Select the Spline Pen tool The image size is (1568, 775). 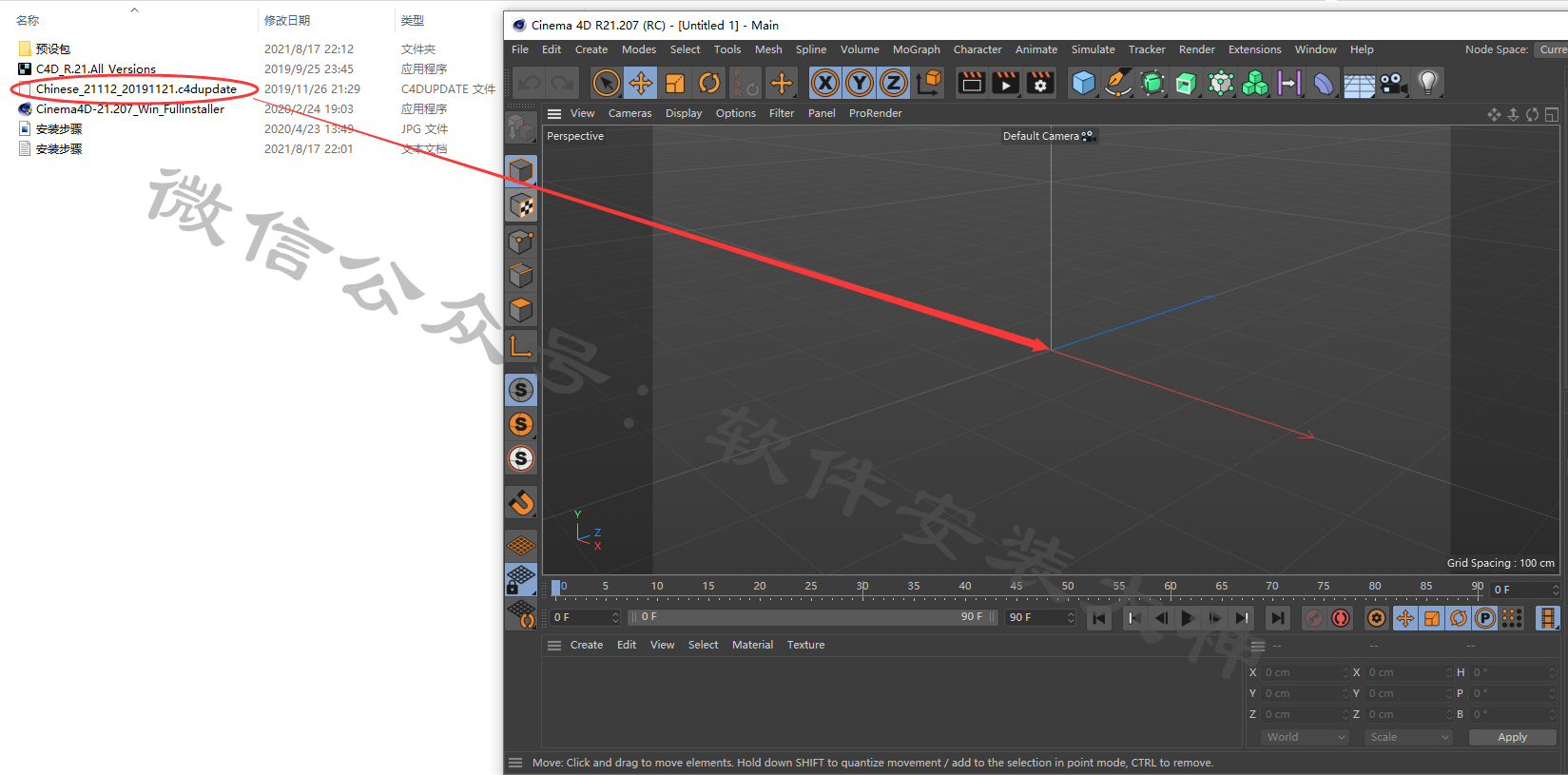point(1118,84)
